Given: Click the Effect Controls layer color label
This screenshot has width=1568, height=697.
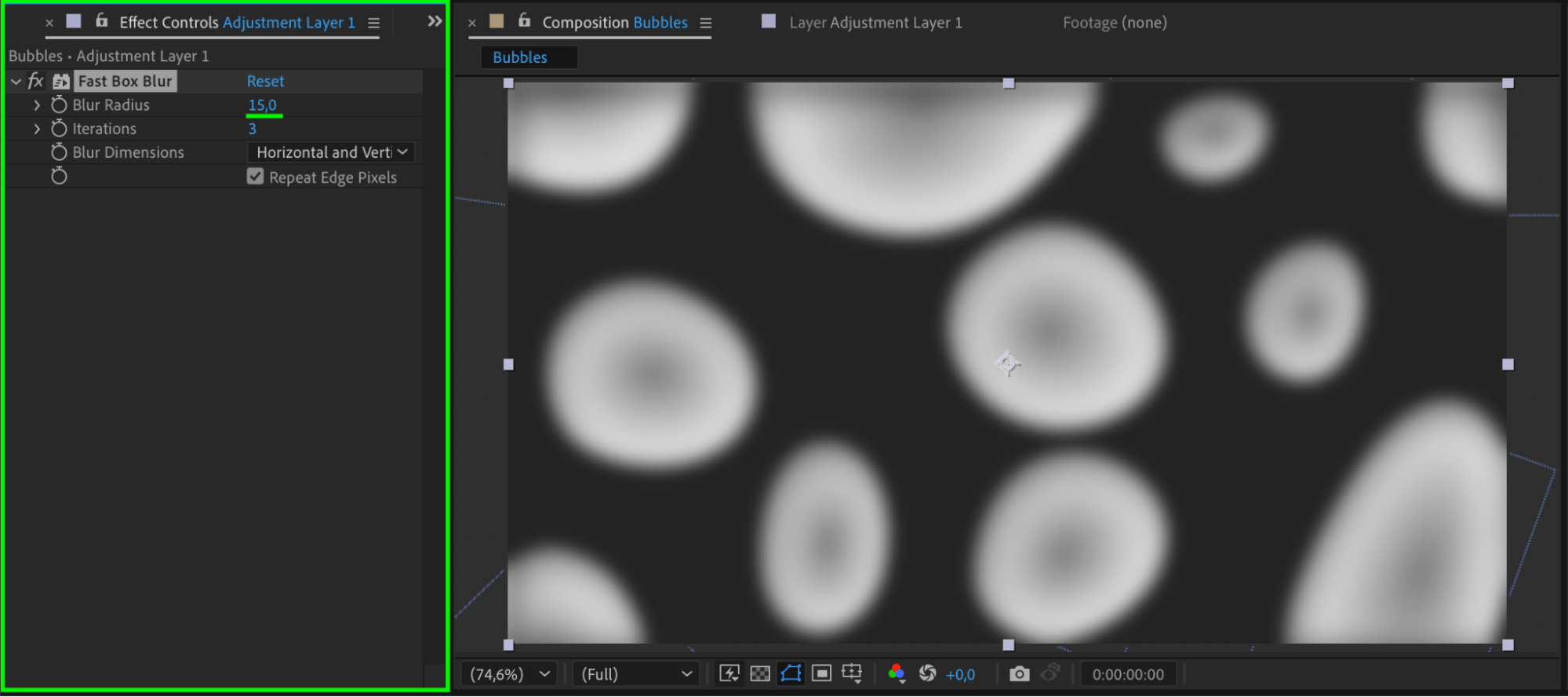Looking at the screenshot, I should click(x=74, y=21).
